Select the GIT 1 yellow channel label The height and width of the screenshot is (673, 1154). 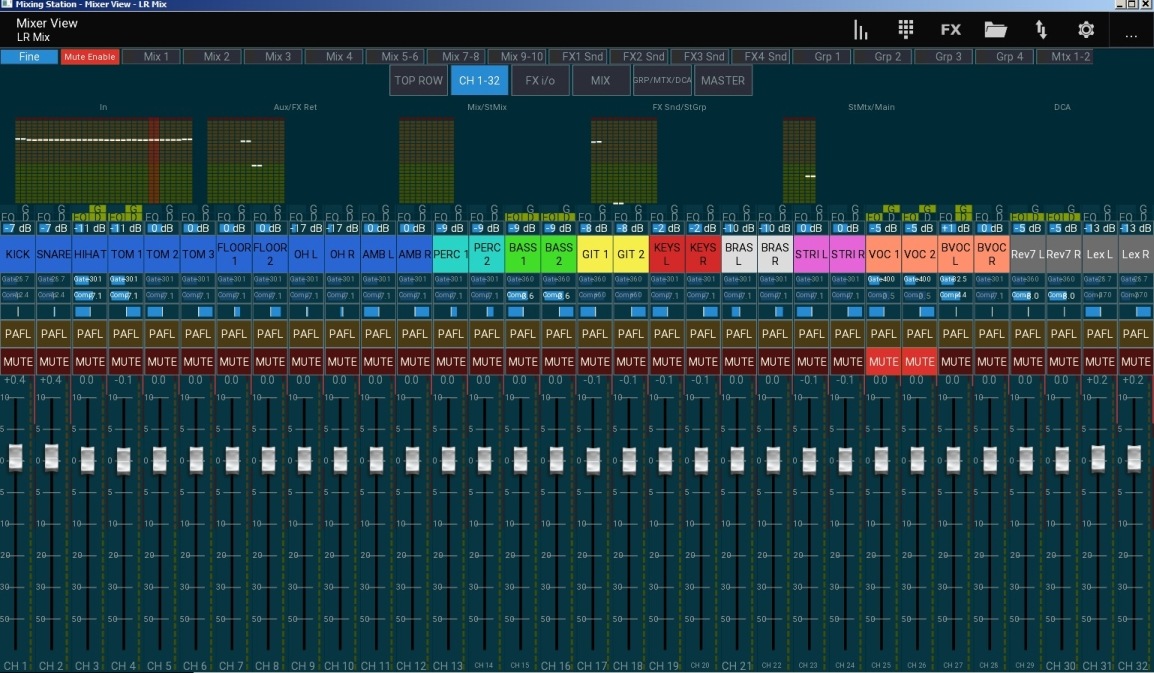594,254
